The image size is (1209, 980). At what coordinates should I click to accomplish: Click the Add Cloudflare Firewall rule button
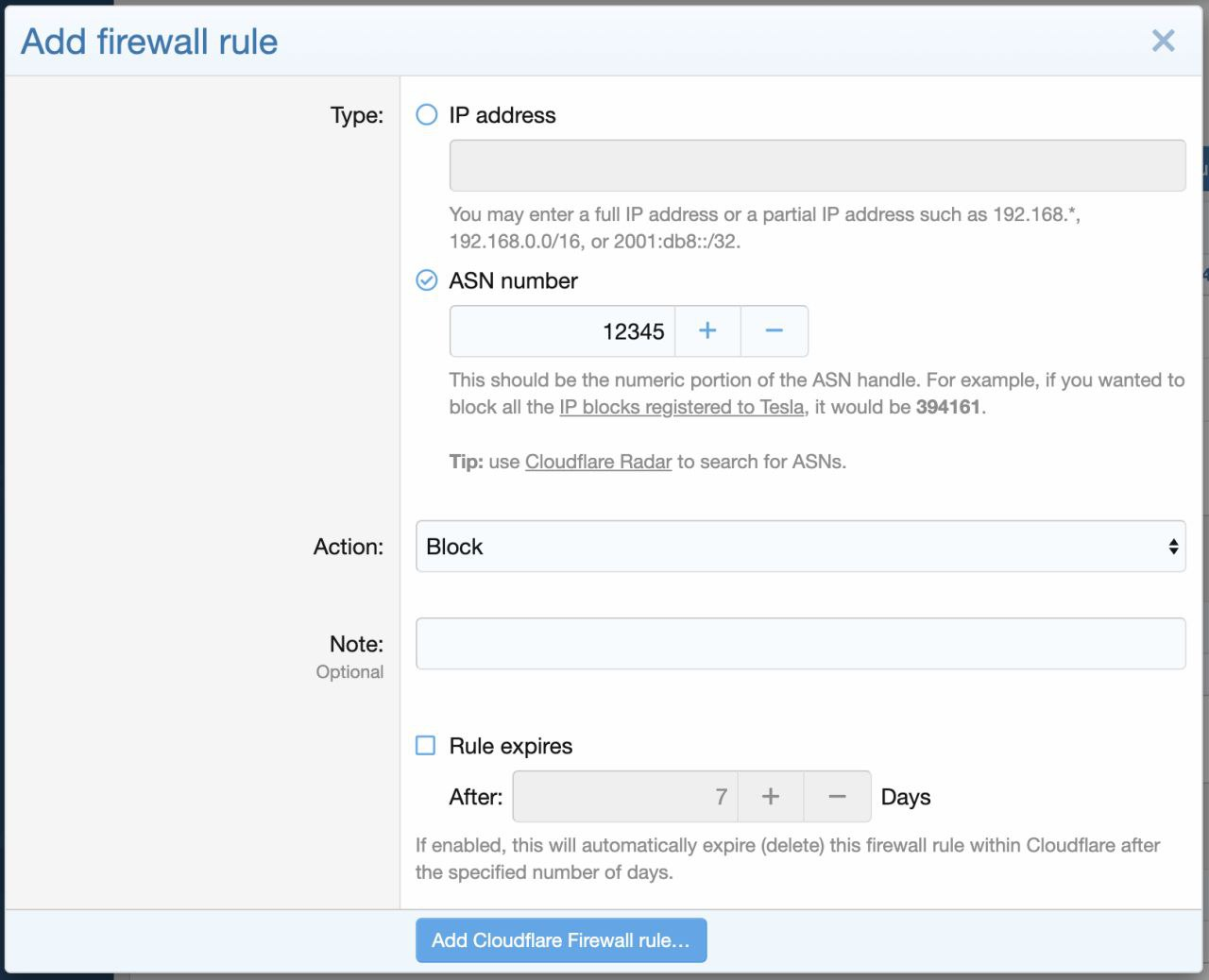pyautogui.click(x=561, y=940)
